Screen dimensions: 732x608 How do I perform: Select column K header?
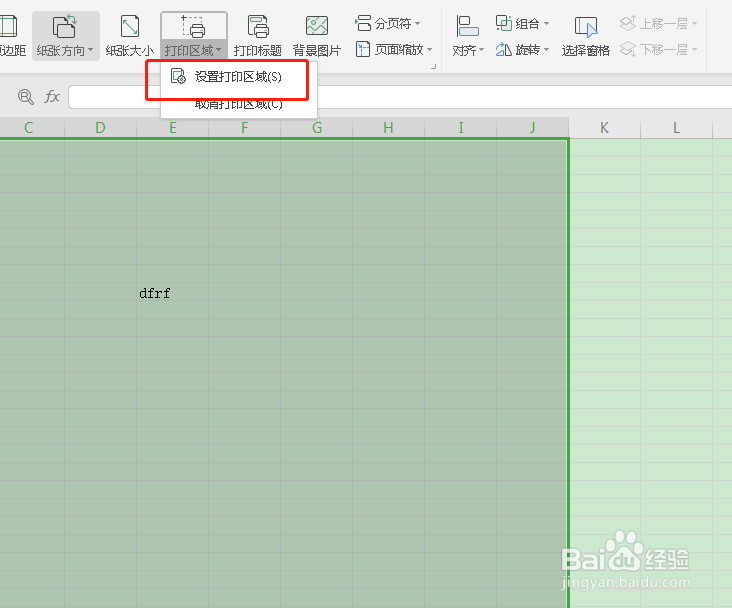[605, 127]
